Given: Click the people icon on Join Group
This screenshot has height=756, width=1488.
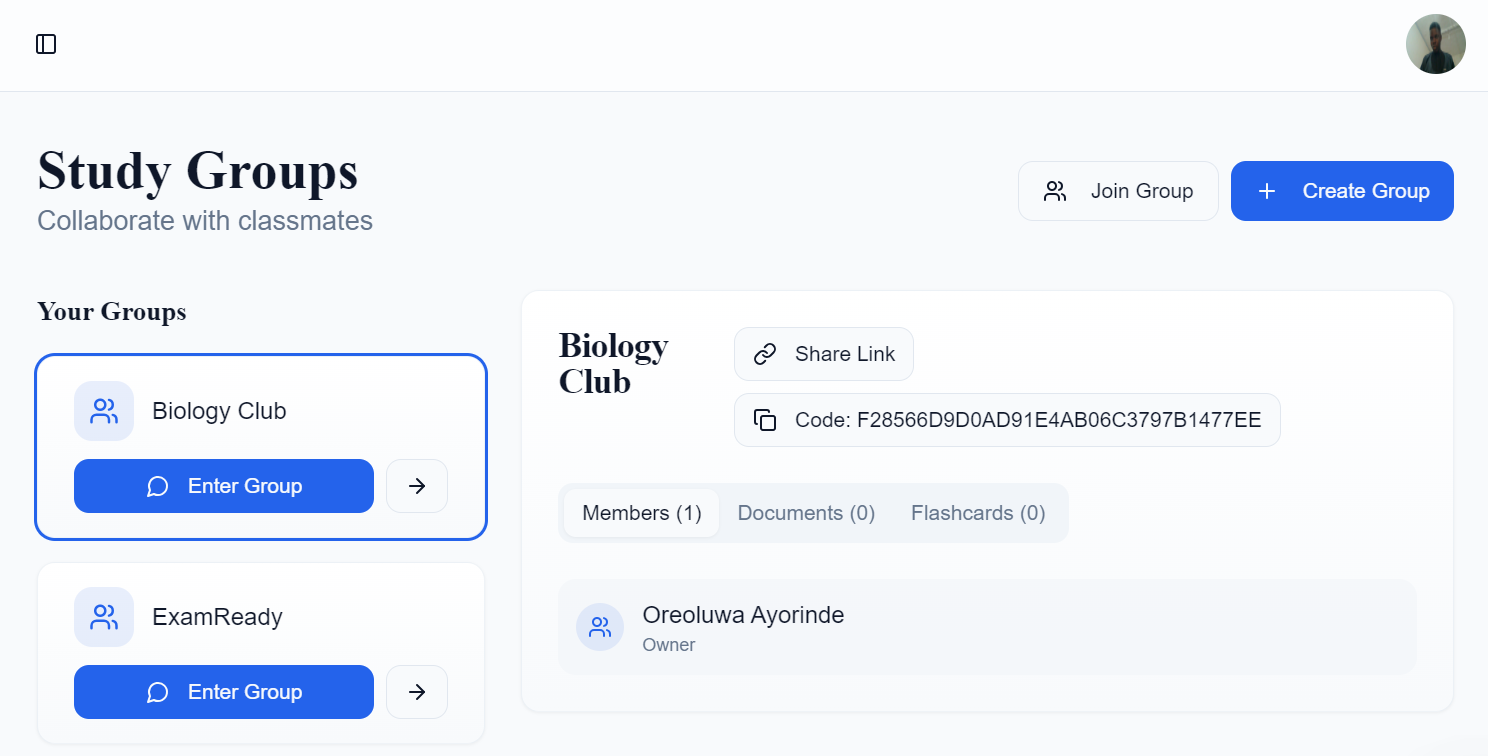Looking at the screenshot, I should pos(1055,191).
